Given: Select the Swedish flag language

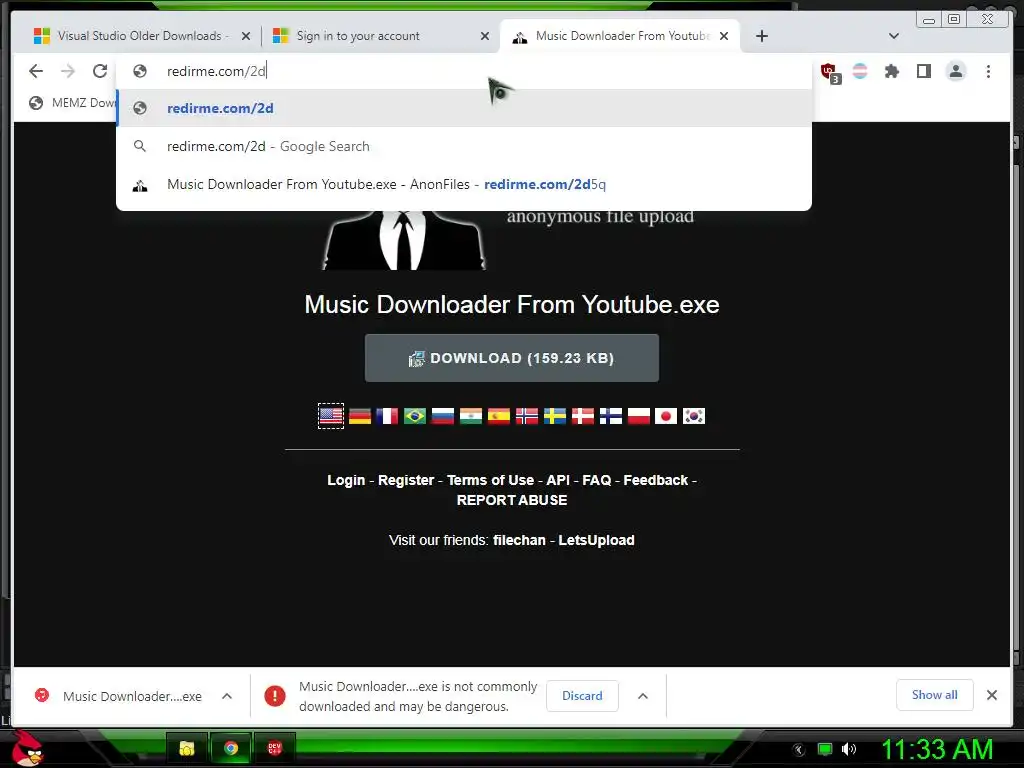Looking at the screenshot, I should 555,416.
